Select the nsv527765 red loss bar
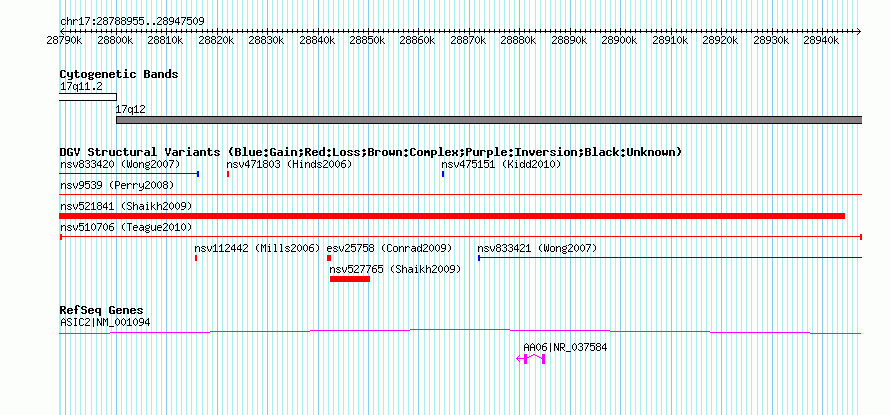The width and height of the screenshot is (890, 415). click(x=350, y=279)
